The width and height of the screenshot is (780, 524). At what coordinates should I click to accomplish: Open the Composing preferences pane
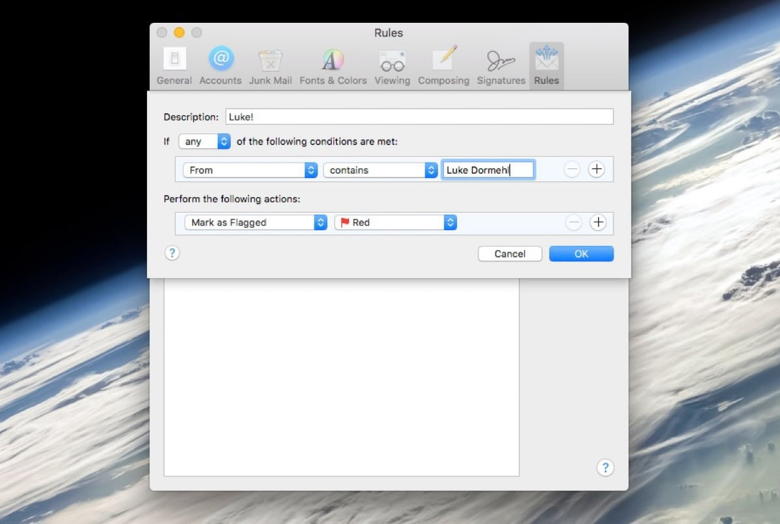[444, 66]
